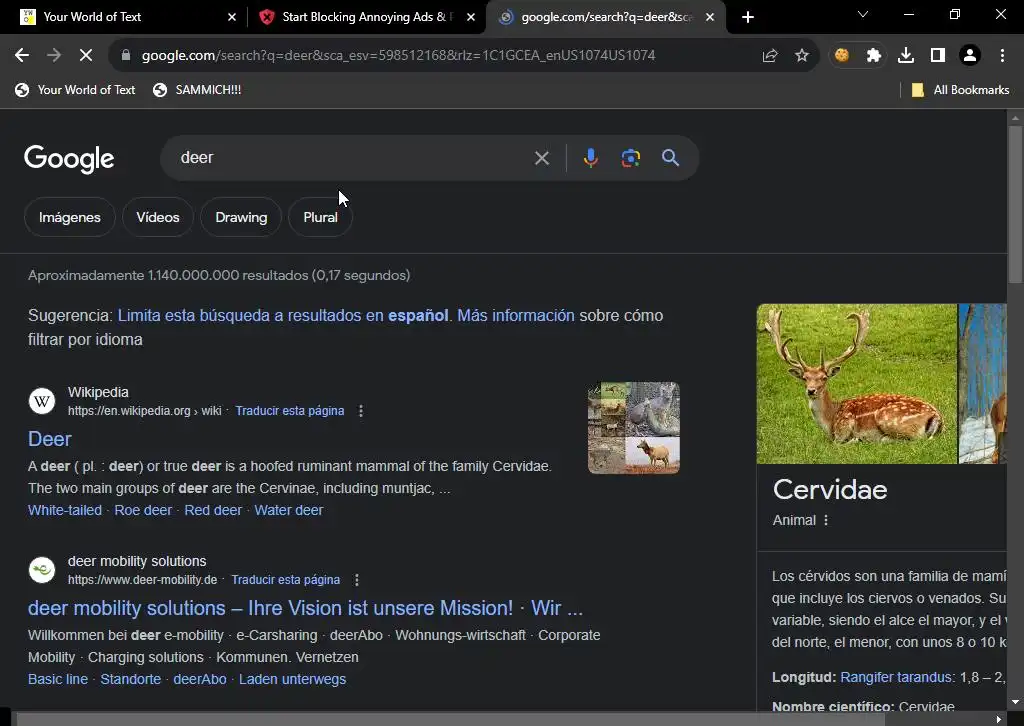The width and height of the screenshot is (1024, 726).
Task: Open the Chrome three-dot menu
Action: click(1002, 55)
